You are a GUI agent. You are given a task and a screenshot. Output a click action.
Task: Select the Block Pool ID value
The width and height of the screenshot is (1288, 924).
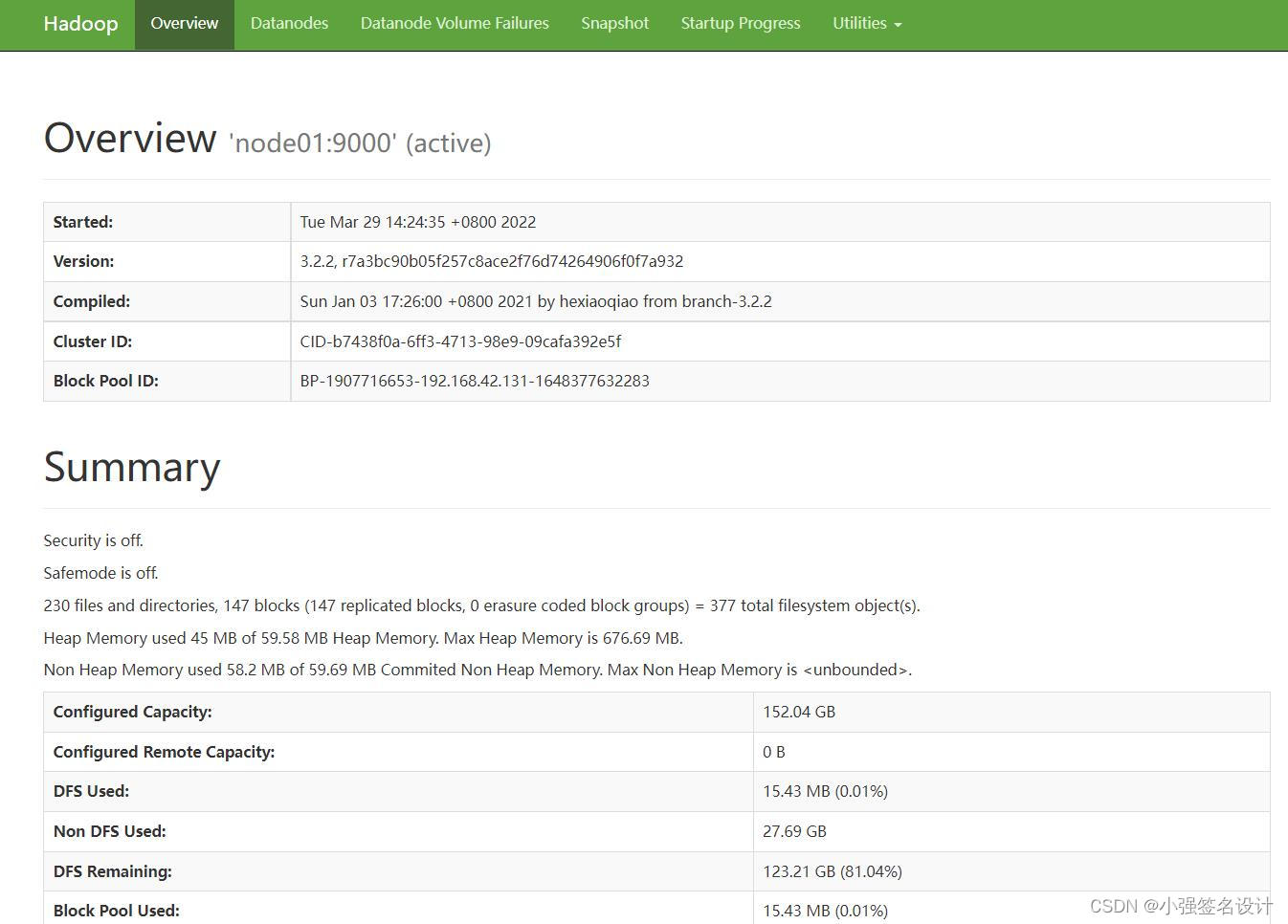(x=475, y=381)
